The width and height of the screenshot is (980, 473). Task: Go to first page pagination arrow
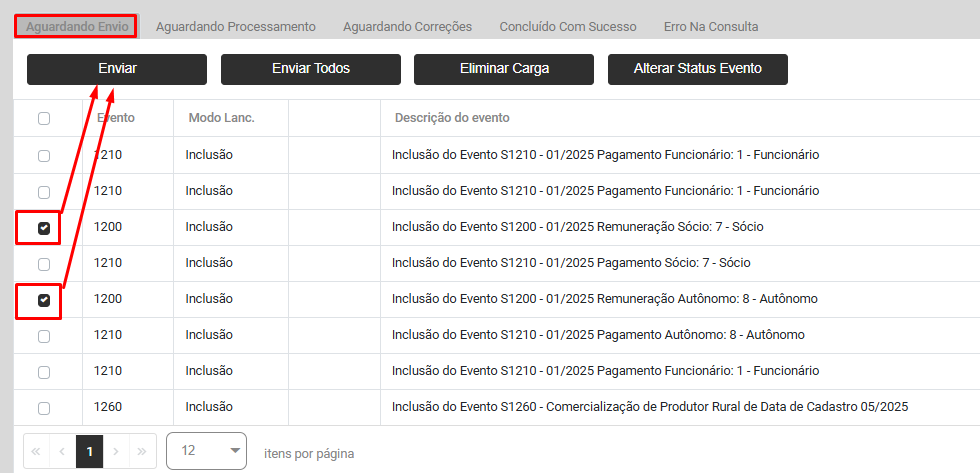point(36,451)
